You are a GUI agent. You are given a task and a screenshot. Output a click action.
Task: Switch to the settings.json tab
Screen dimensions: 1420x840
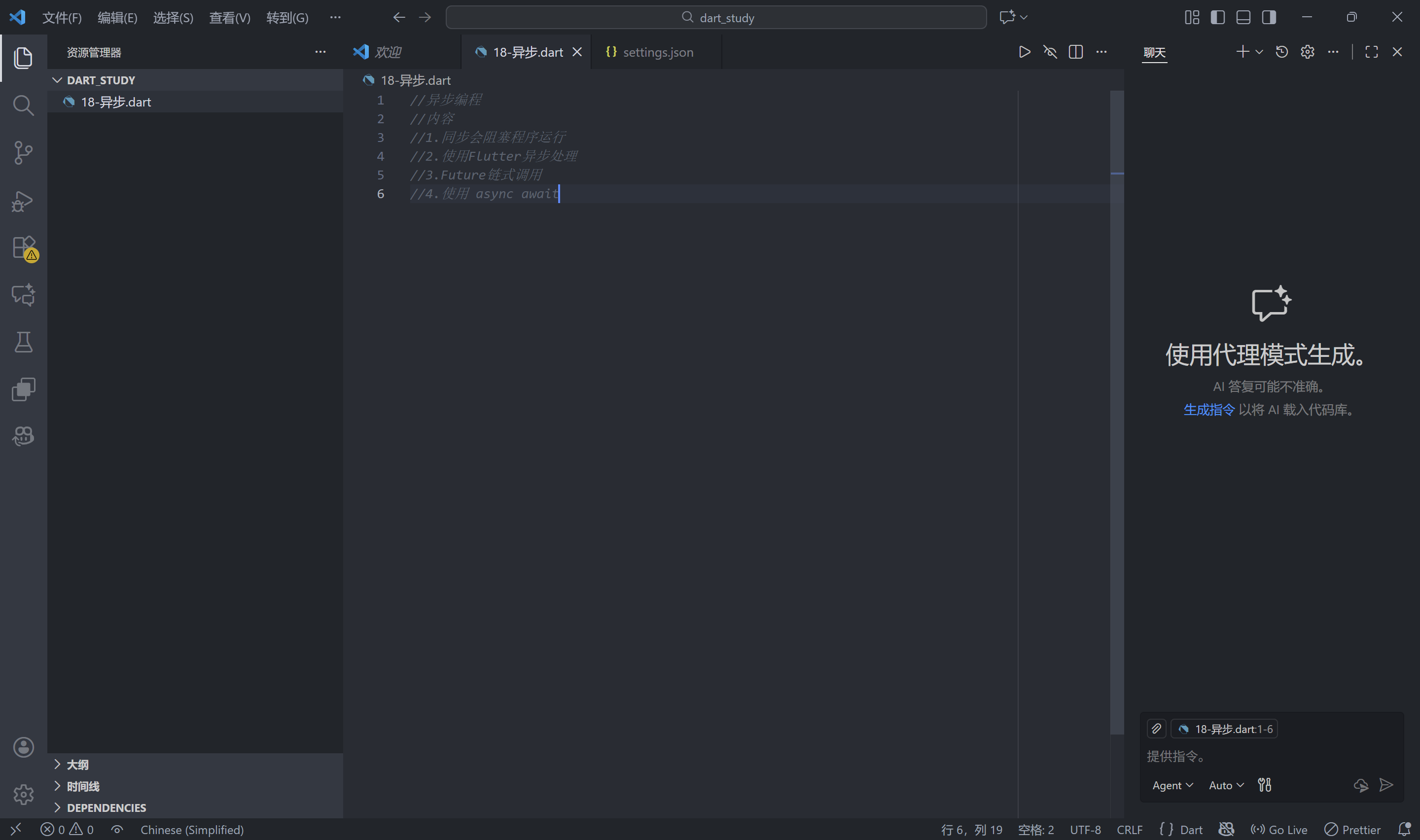pyautogui.click(x=657, y=52)
